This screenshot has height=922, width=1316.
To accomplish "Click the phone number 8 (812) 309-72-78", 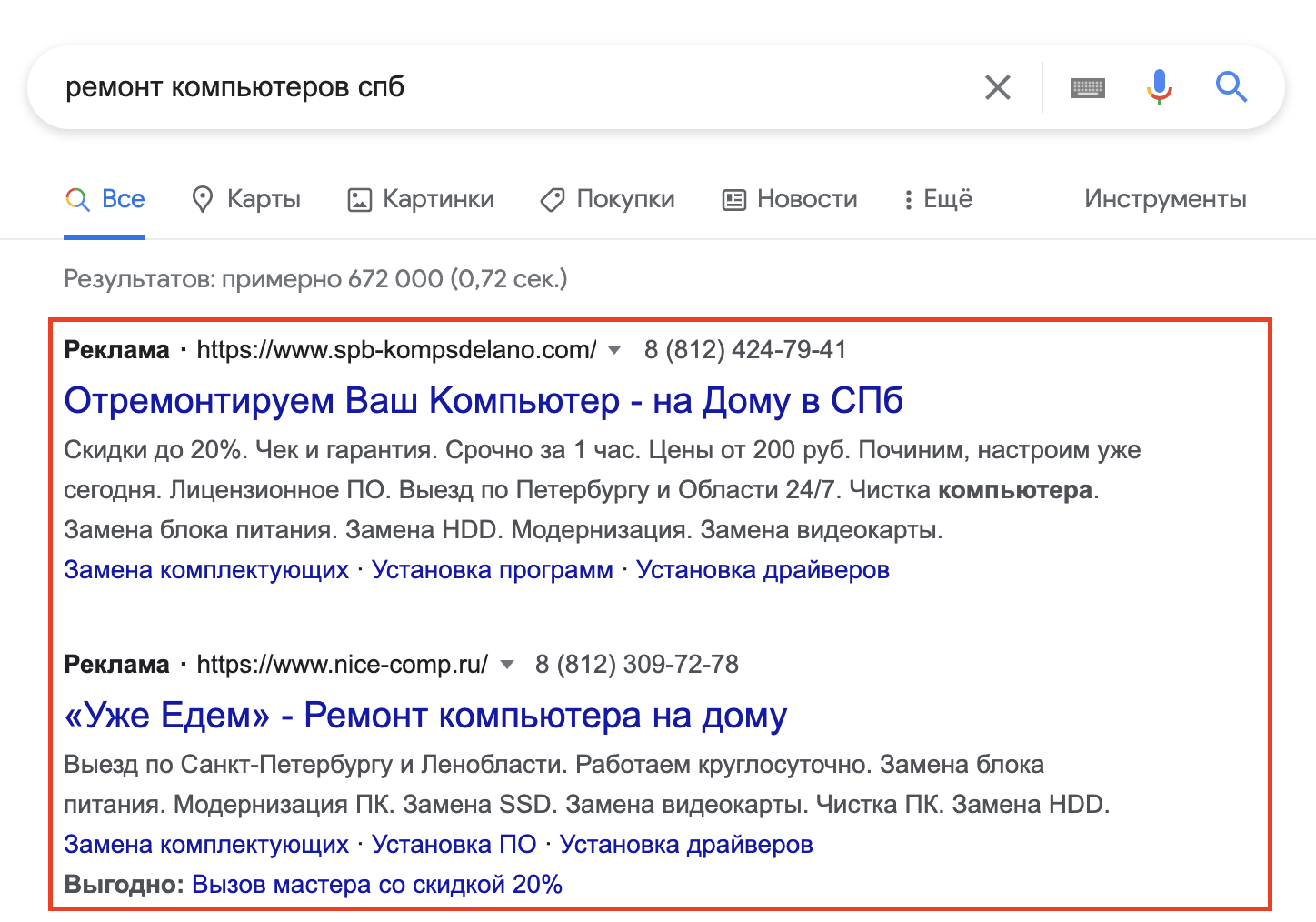I will tap(637, 665).
